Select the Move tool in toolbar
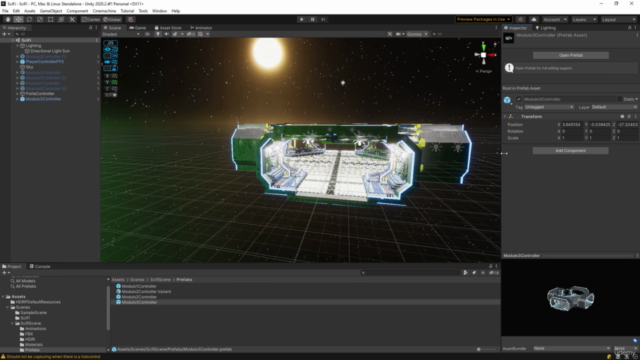 tap(18, 19)
